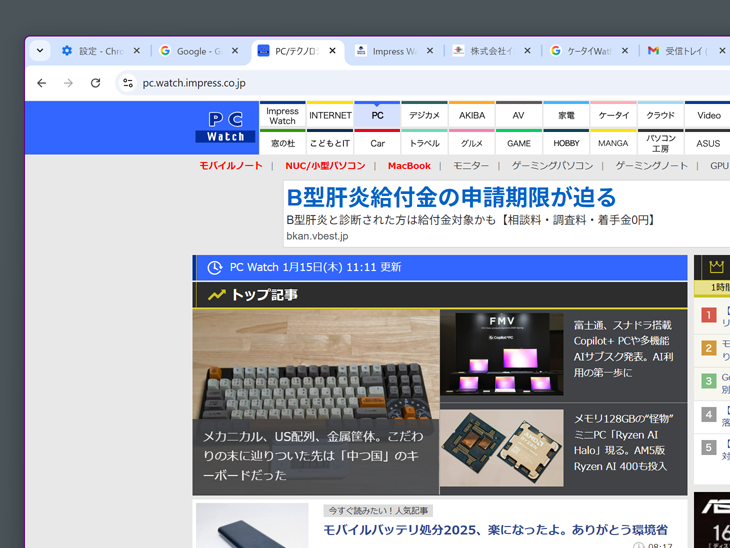
Task: Open the クラウド site link
Action: pos(661,115)
